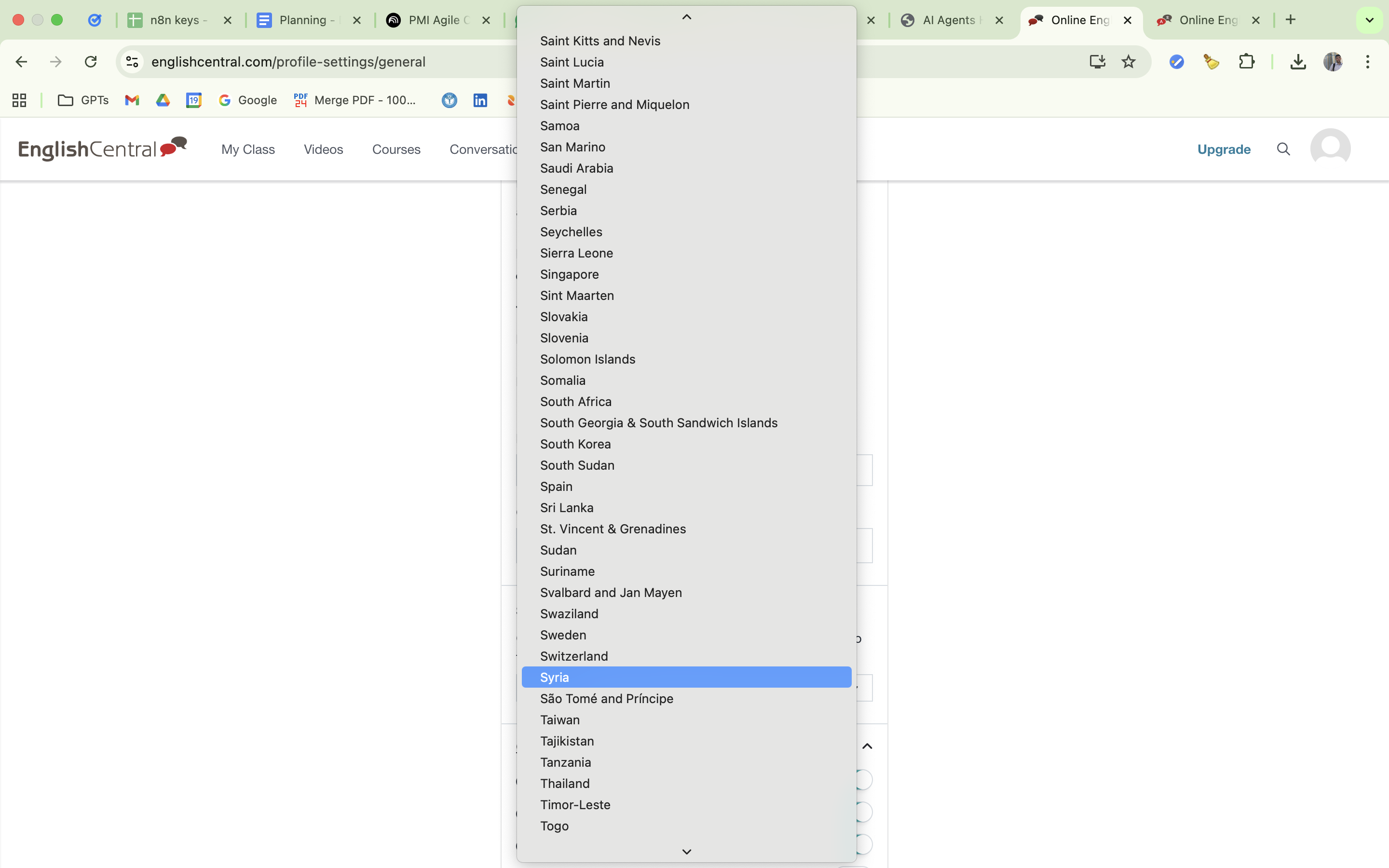The image size is (1389, 868).
Task: Click the EnglishCentral logo
Action: (102, 149)
